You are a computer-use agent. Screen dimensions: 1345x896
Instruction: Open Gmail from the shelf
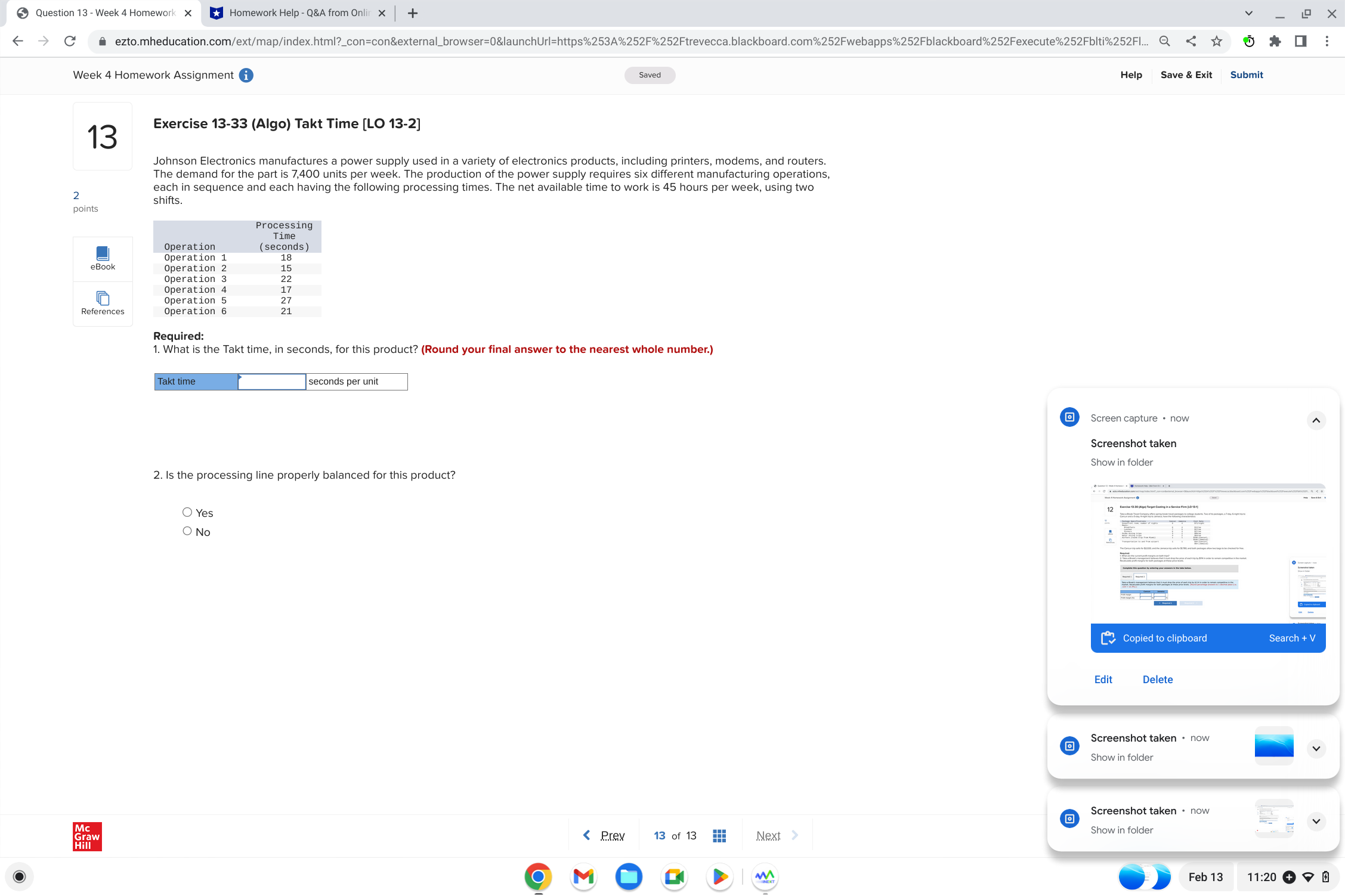point(583,877)
